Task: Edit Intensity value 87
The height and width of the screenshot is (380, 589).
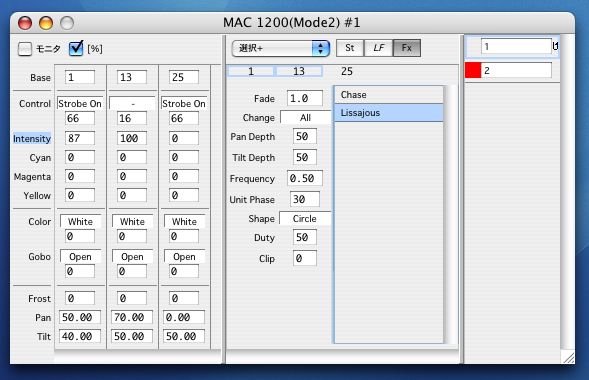Action: coord(80,138)
